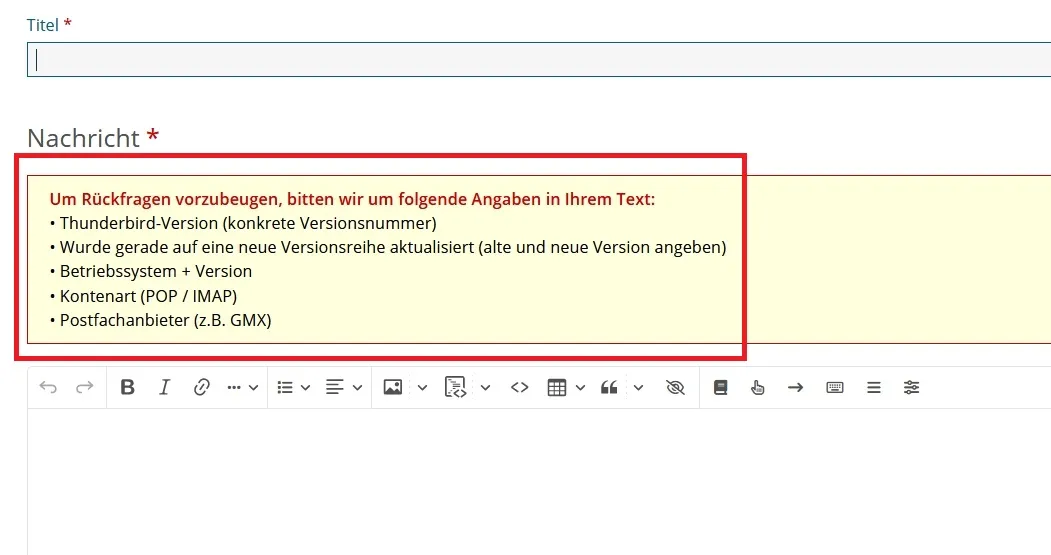This screenshot has width=1051, height=555.
Task: Apply inline code formatting
Action: (x=519, y=387)
